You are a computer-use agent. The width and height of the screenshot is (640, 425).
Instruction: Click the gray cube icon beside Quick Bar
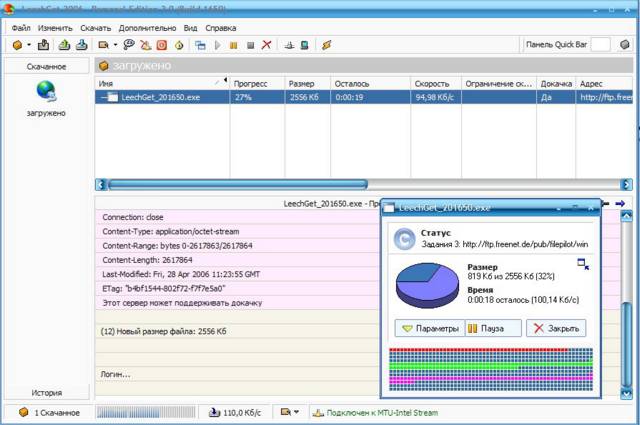(x=624, y=45)
